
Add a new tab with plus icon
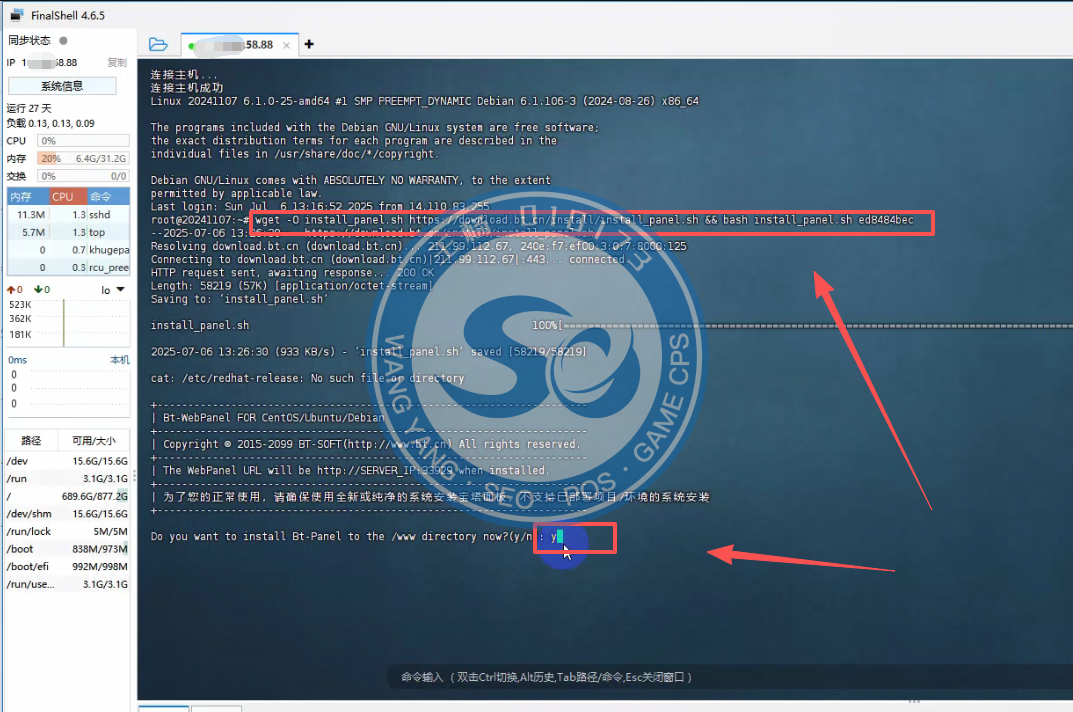[x=309, y=44]
